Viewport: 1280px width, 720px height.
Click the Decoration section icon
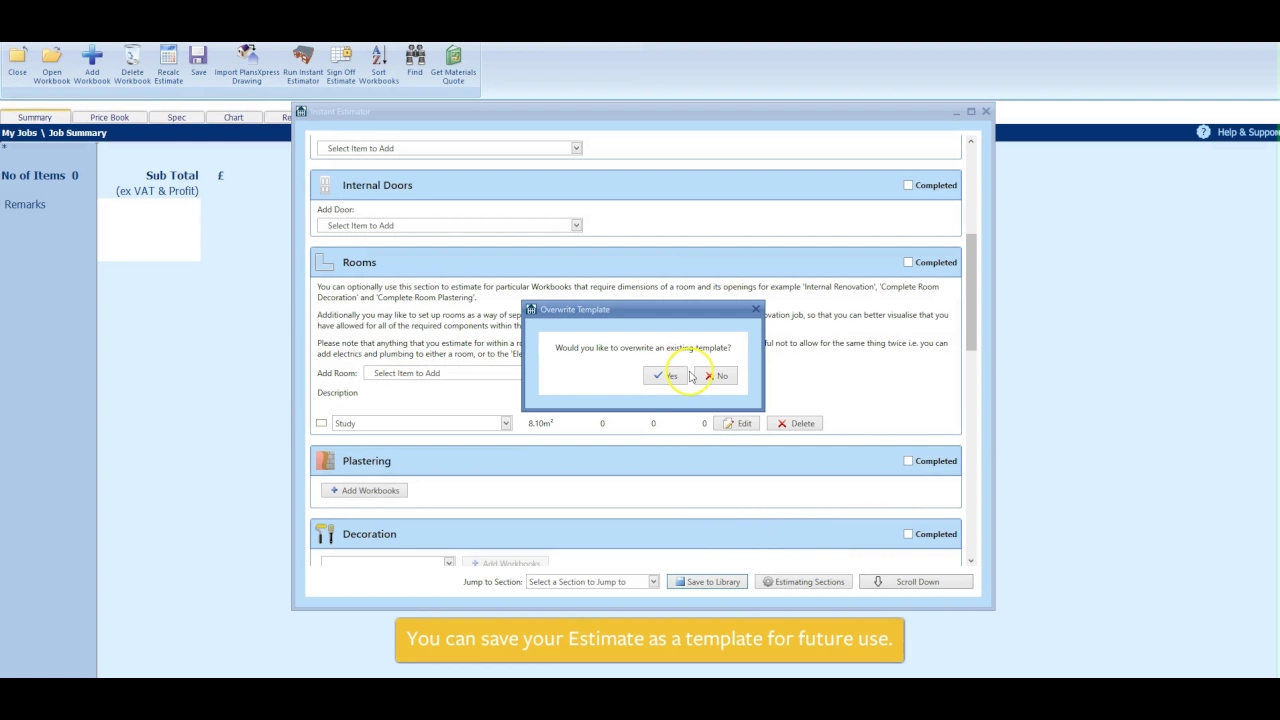325,534
